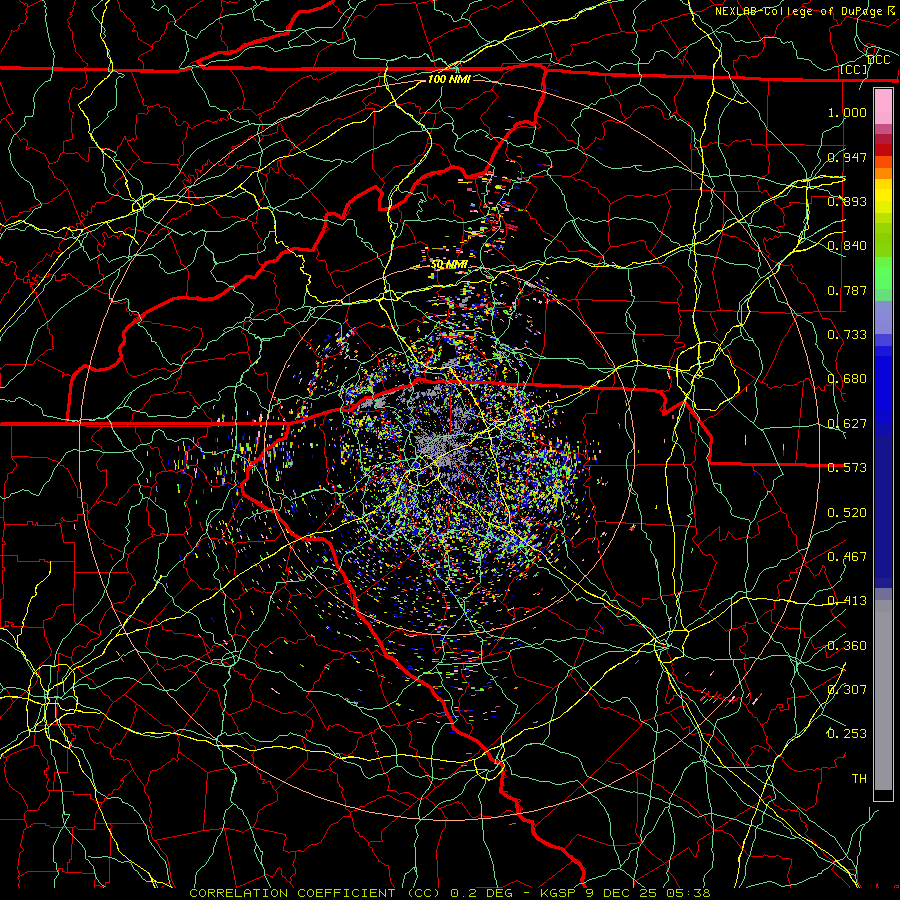Click the bright green segment of the color bar
900x900 pixels.
tap(883, 273)
